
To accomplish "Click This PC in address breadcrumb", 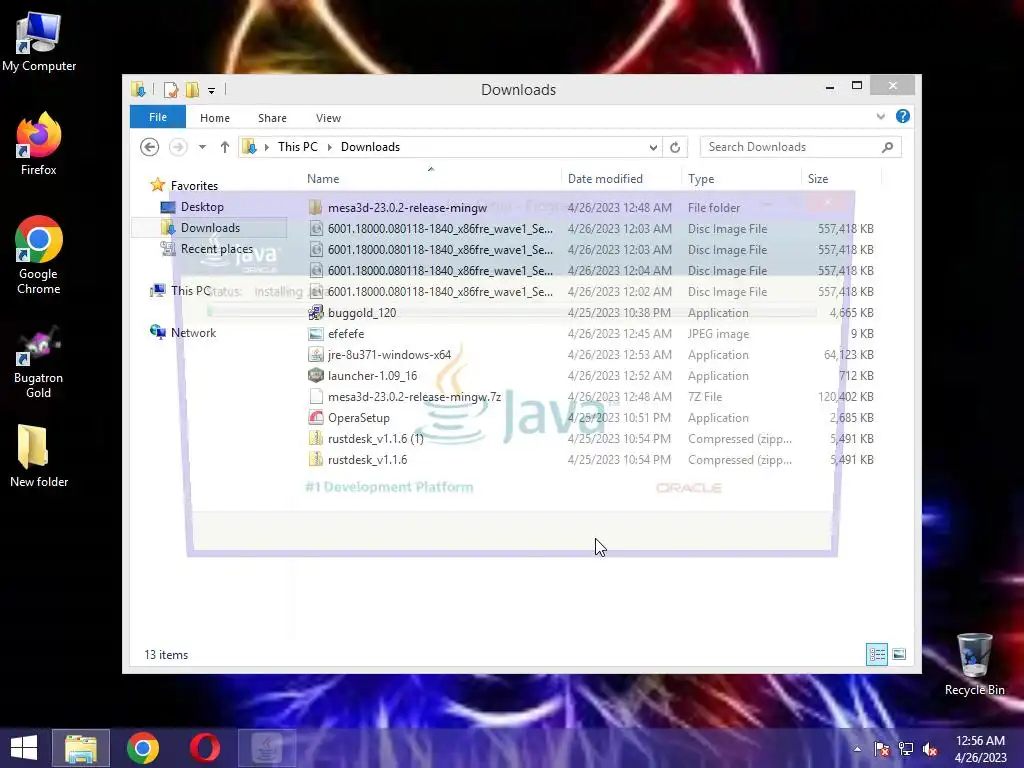I will 298,147.
